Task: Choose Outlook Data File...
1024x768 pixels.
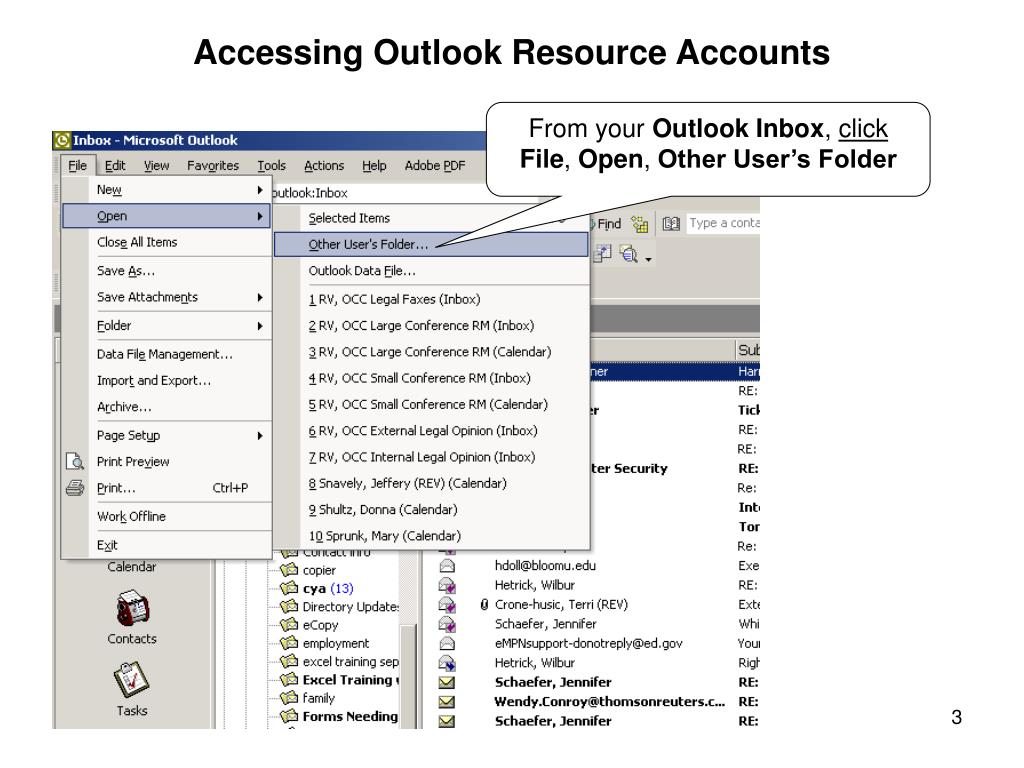Action: tap(431, 270)
